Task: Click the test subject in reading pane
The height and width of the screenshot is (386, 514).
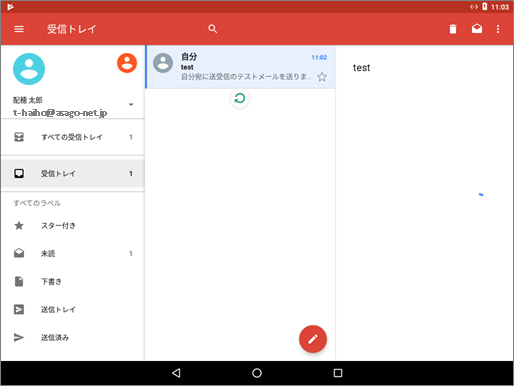Action: pos(361,68)
